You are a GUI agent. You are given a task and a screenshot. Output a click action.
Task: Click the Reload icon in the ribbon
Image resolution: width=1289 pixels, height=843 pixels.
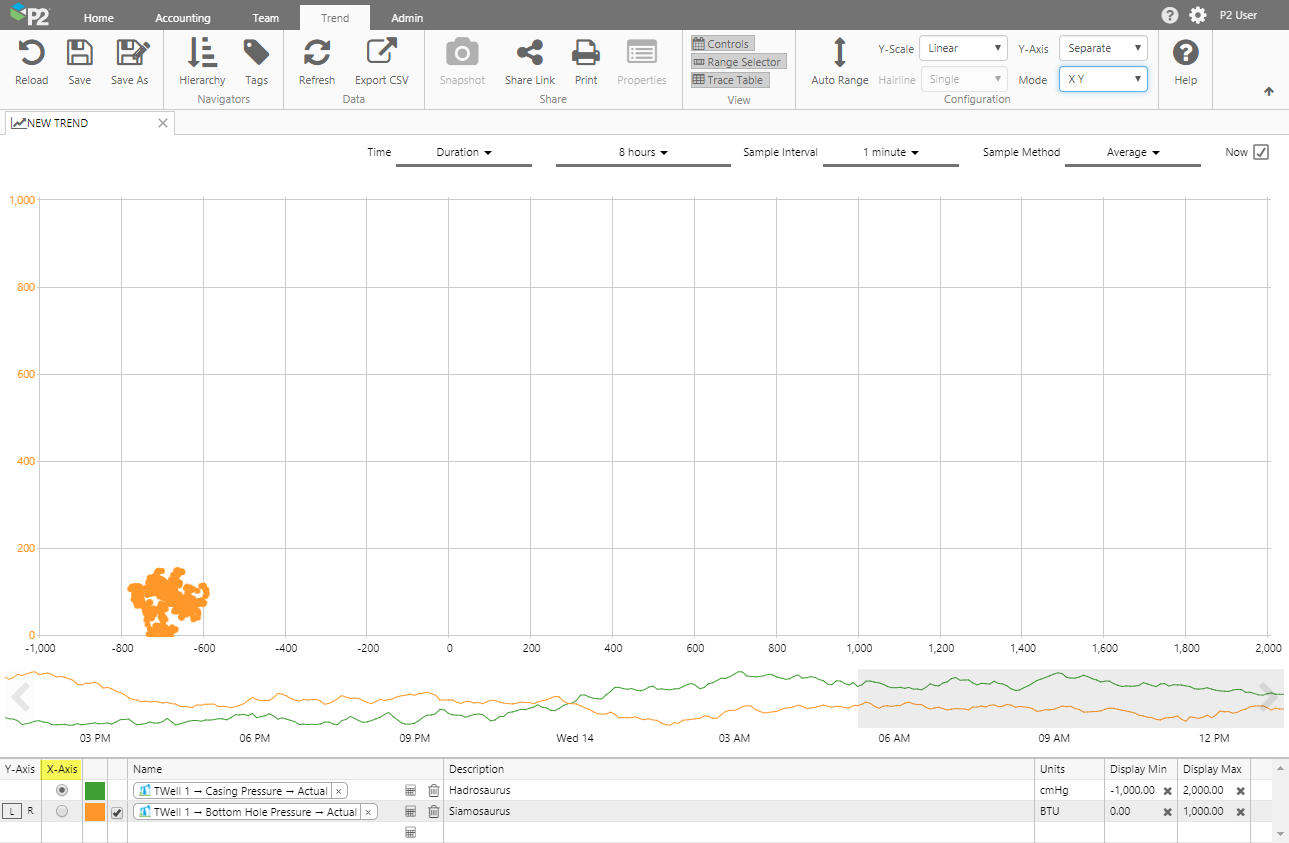(31, 53)
